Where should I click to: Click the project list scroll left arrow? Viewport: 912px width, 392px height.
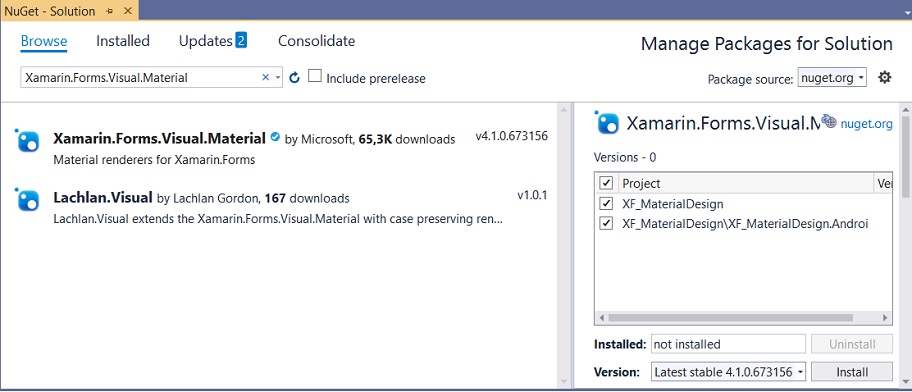click(x=601, y=318)
